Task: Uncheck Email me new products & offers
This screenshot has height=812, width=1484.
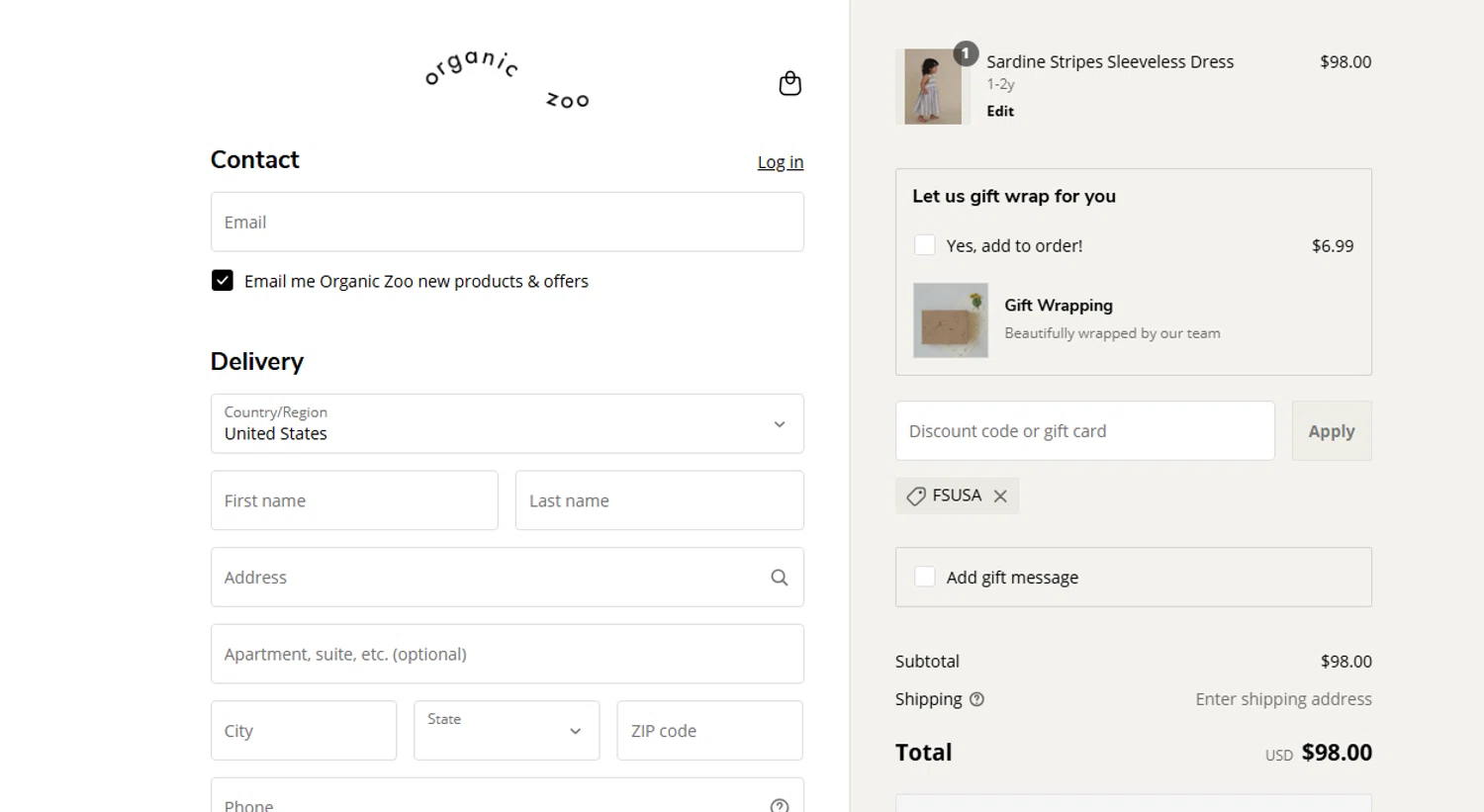Action: click(223, 281)
